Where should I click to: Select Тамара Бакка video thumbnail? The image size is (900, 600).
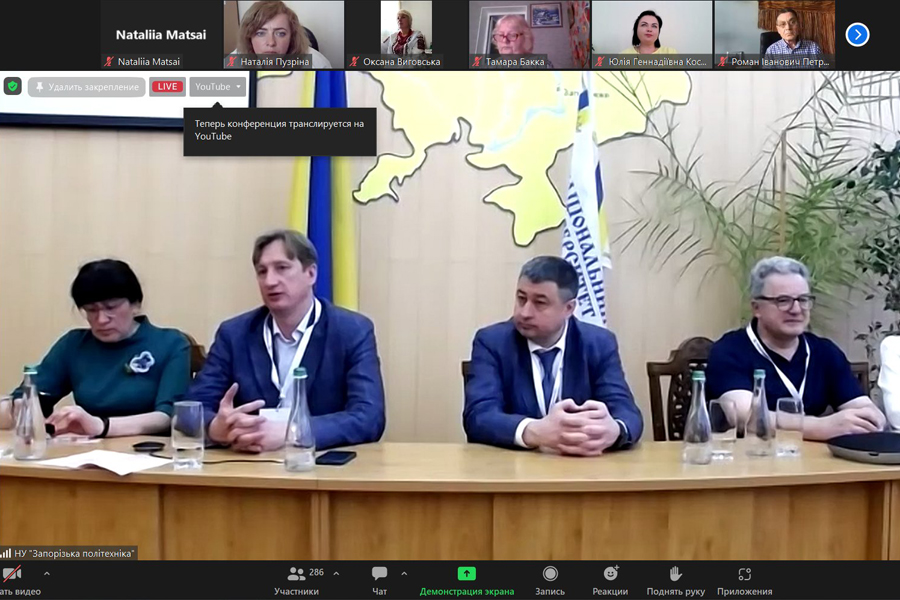(530, 34)
